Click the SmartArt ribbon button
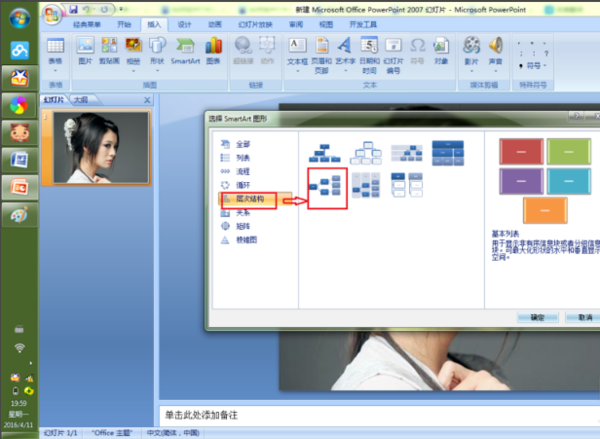The width and height of the screenshot is (600, 439). 185,51
